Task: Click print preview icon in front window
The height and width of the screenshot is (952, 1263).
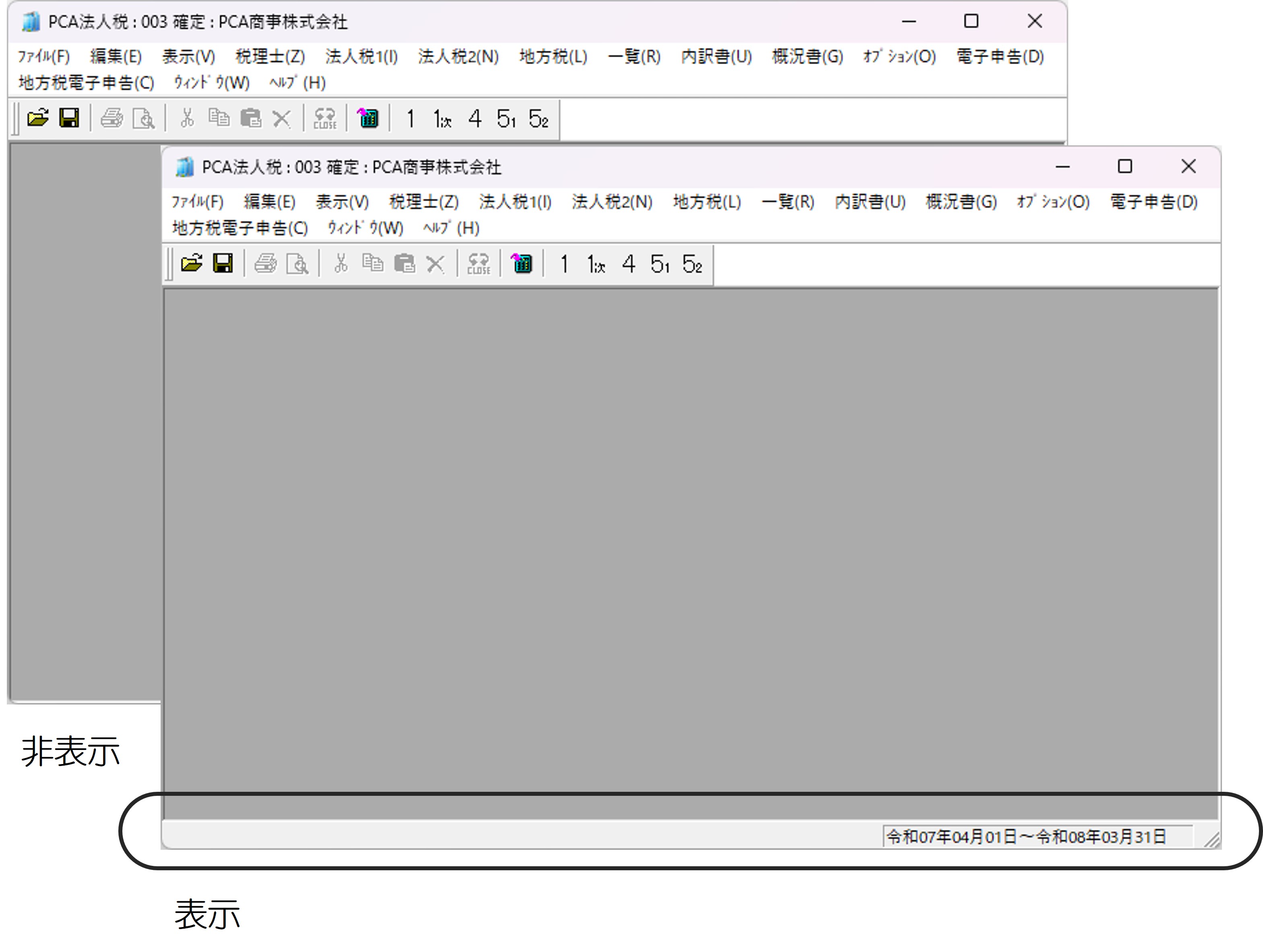Action: point(297,264)
